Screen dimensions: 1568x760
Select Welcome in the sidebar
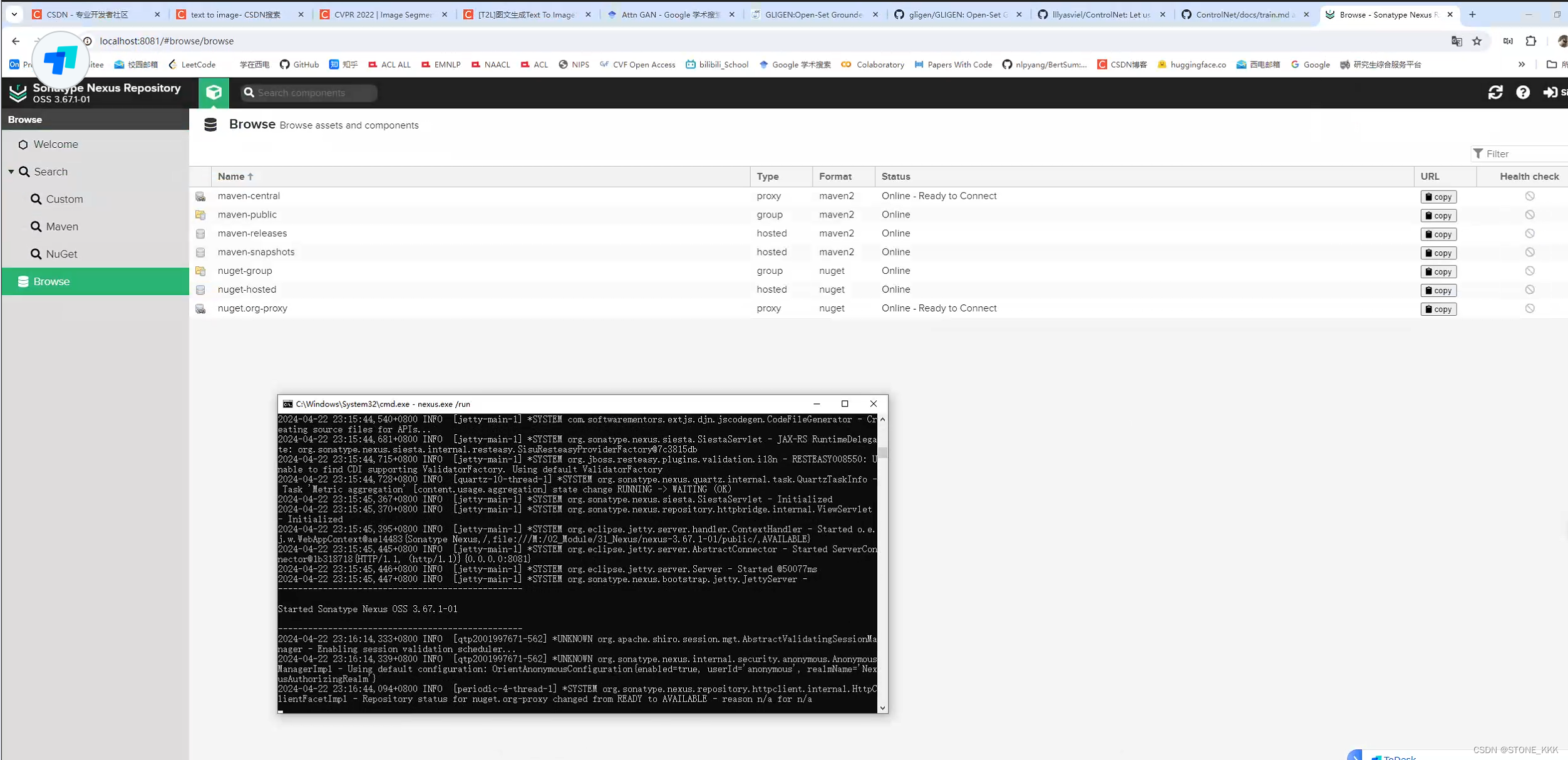tap(95, 144)
